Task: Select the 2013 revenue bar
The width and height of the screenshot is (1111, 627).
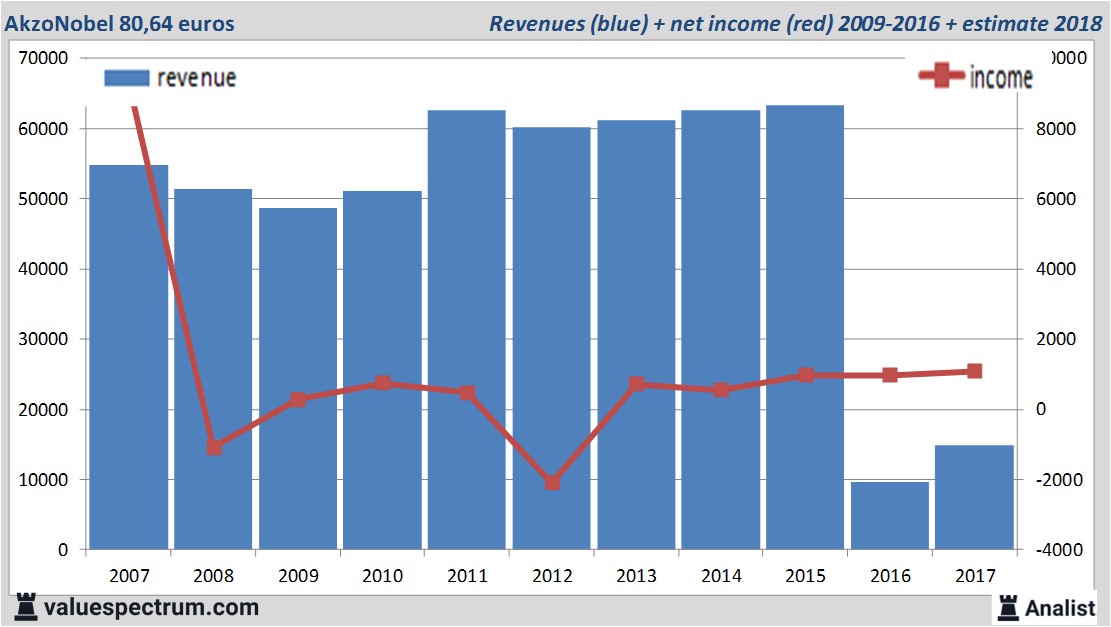Action: [x=636, y=334]
